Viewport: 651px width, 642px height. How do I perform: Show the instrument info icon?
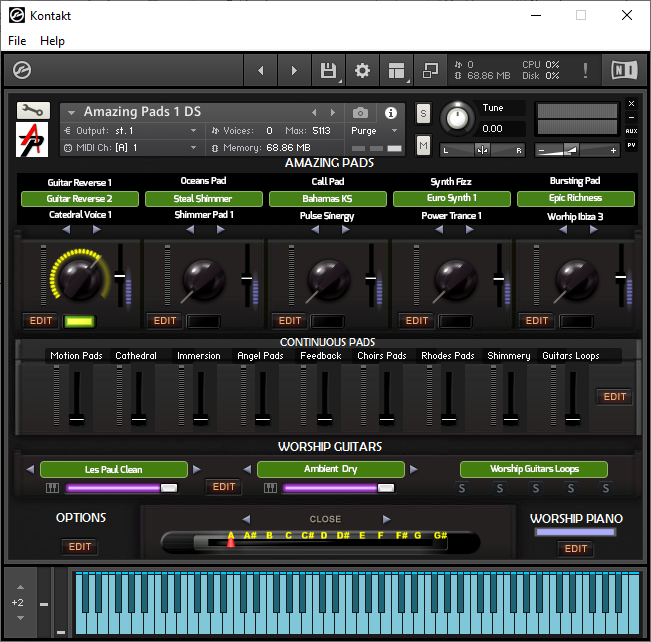[x=390, y=113]
